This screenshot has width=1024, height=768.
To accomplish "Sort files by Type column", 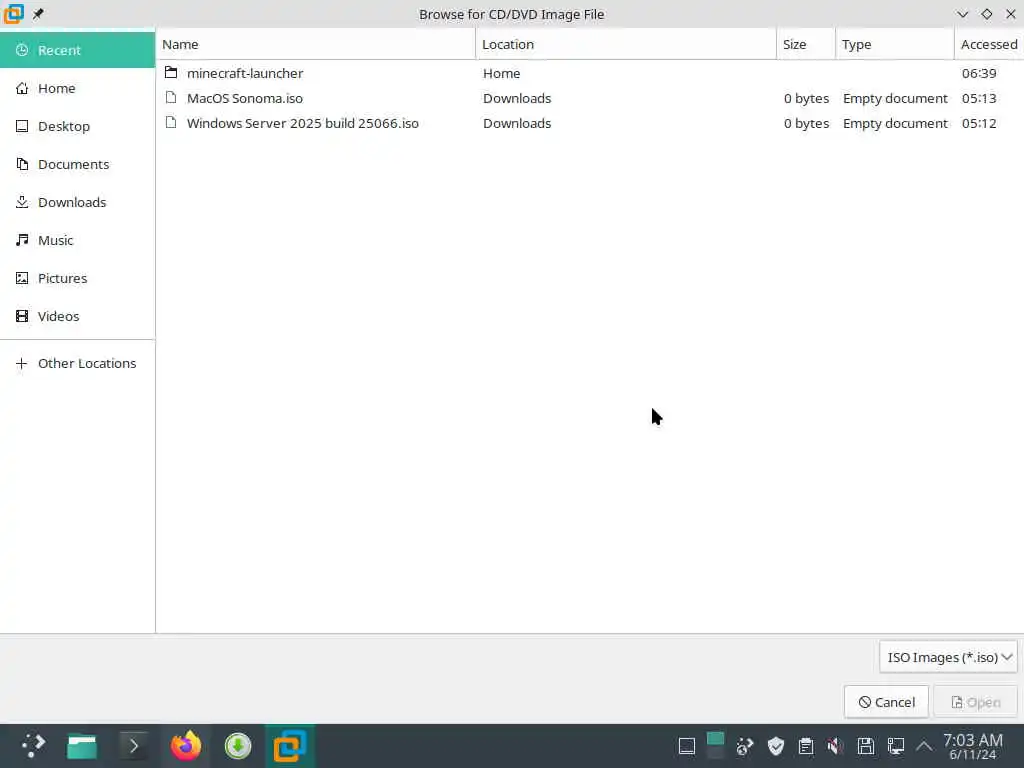I will click(895, 44).
